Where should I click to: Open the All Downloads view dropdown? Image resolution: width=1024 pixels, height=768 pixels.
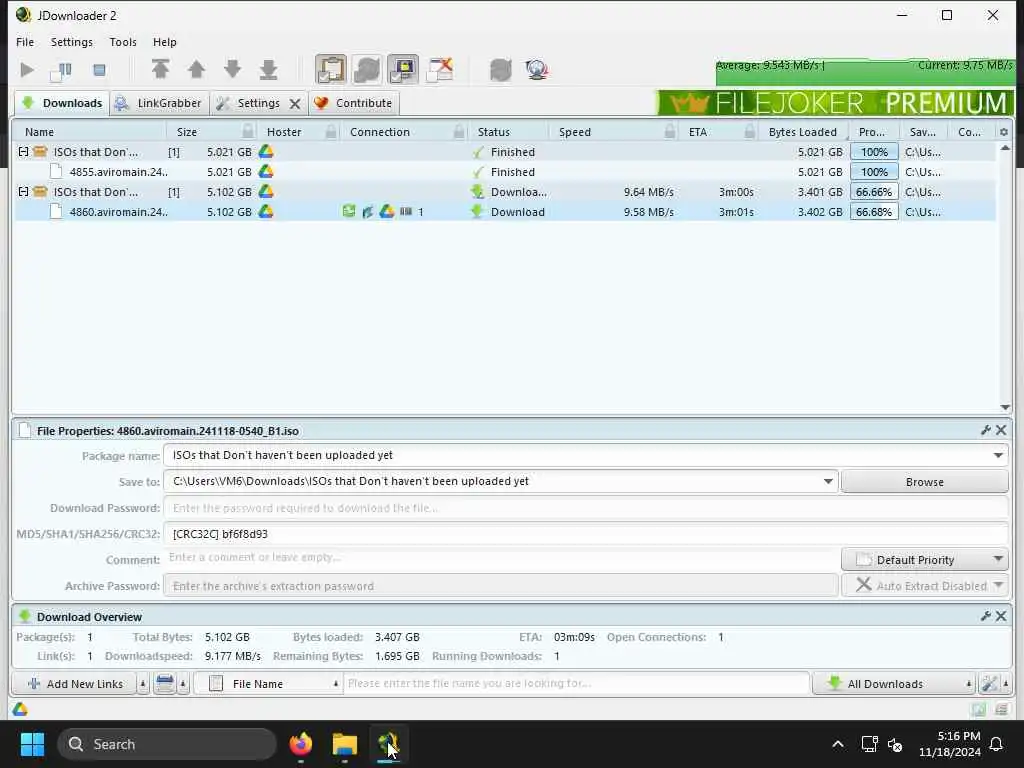893,684
